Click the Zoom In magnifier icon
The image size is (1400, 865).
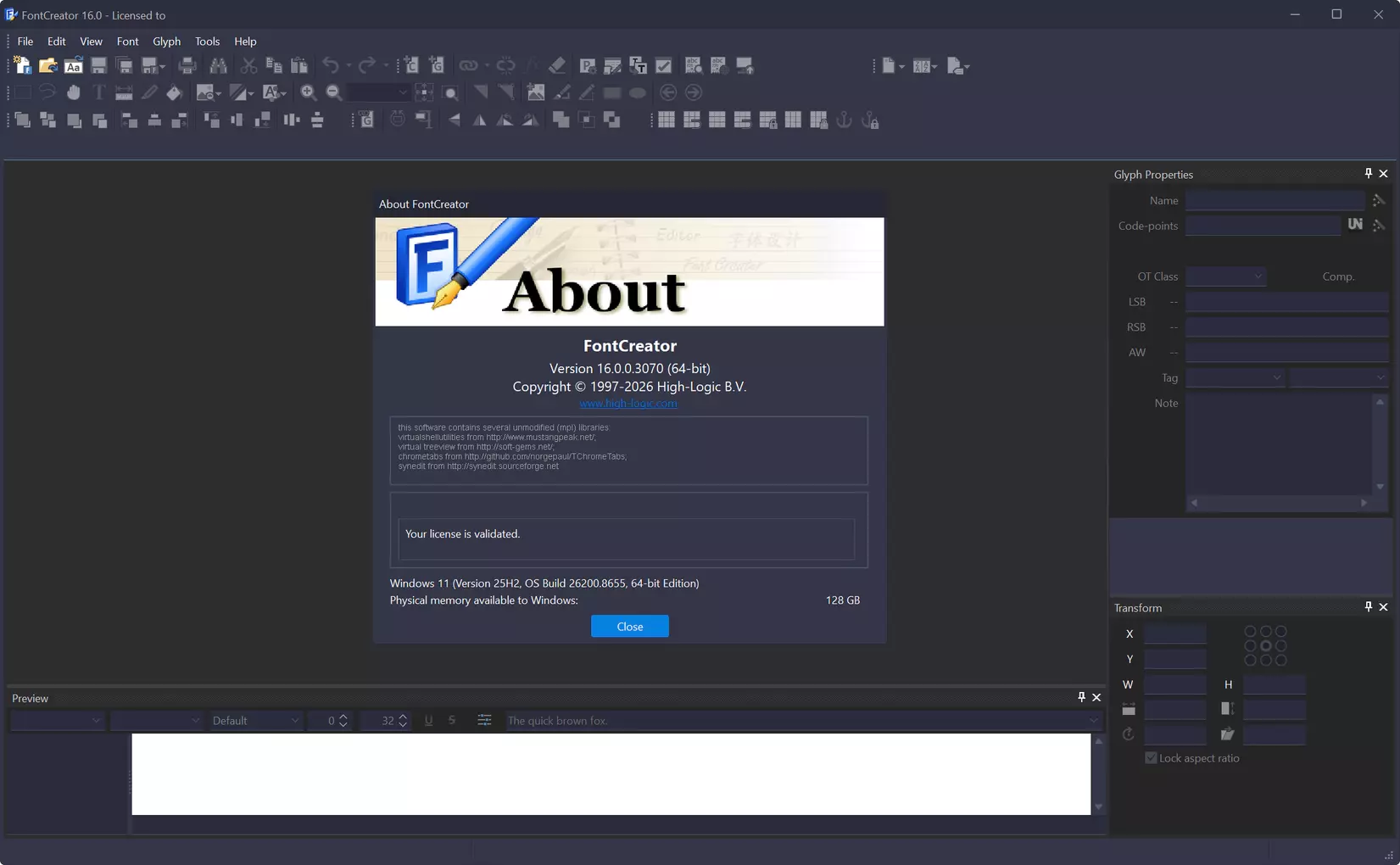(309, 92)
